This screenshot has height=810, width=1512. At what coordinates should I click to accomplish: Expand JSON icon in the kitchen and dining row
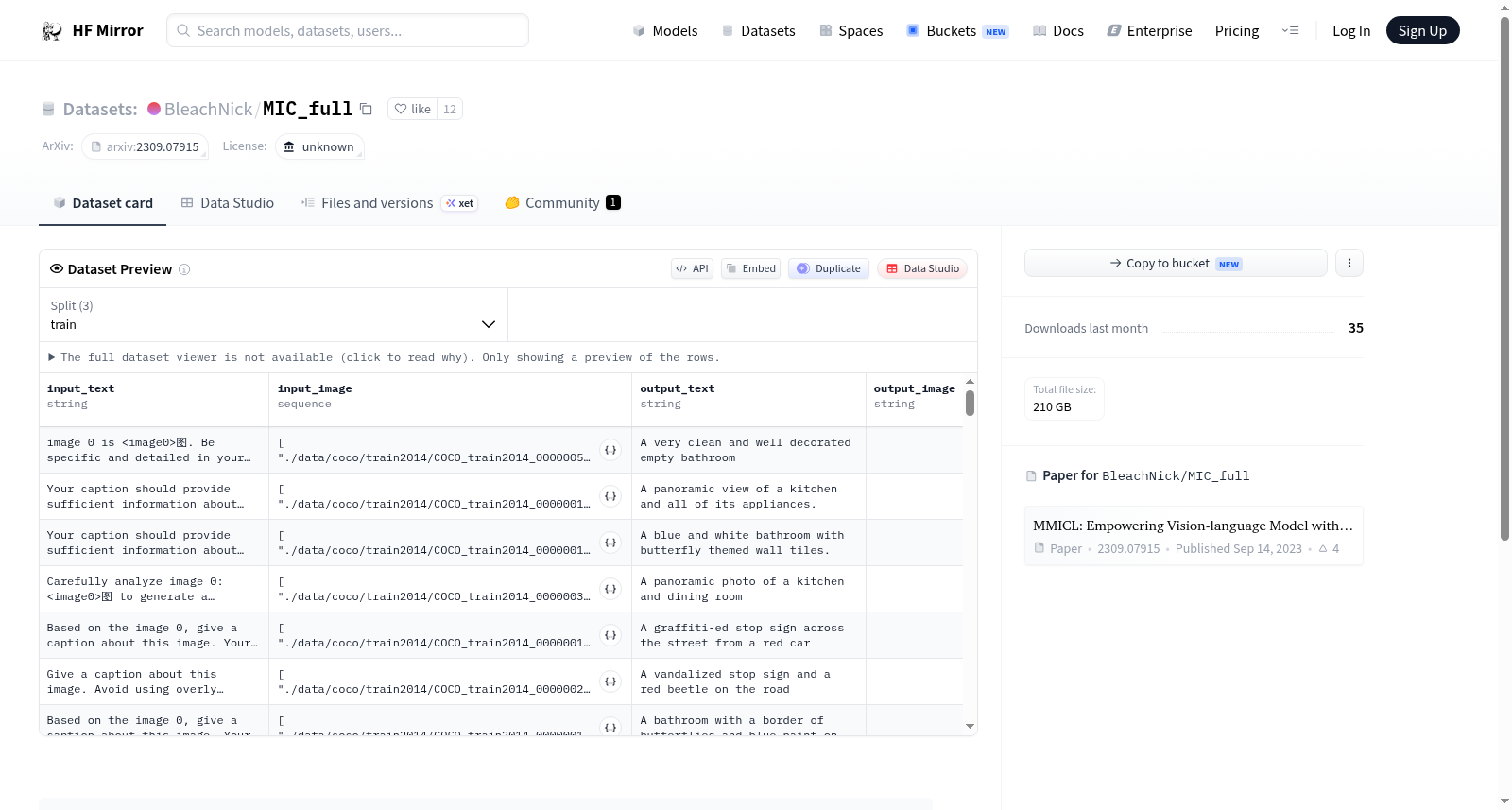pos(610,589)
